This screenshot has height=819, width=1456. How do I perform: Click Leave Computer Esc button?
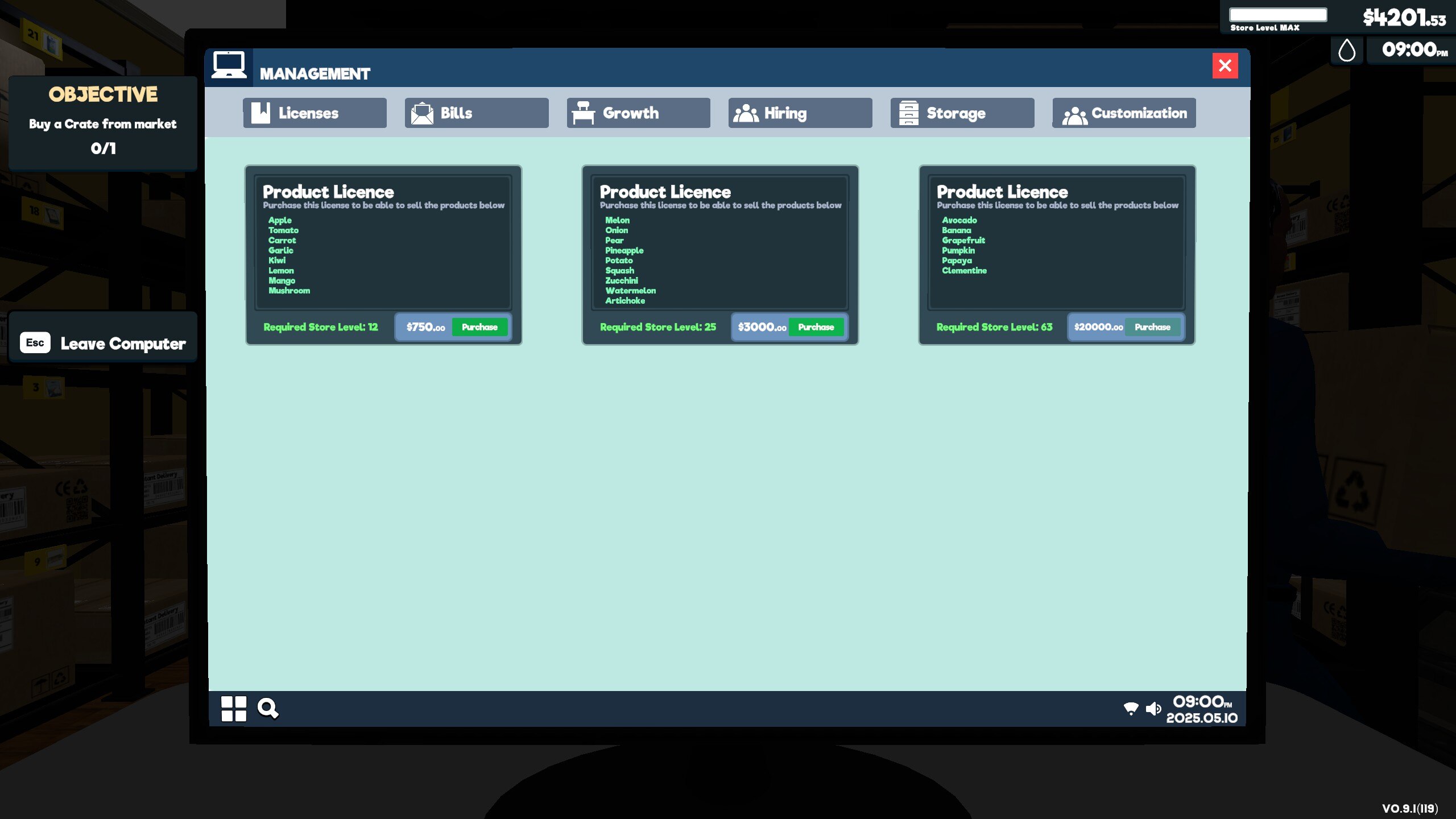103,343
